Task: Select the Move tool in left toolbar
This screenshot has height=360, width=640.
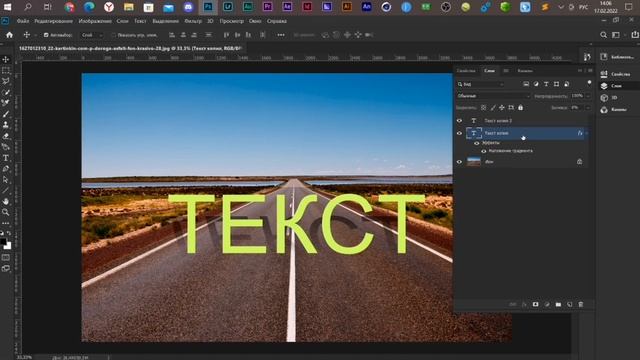Action: coord(6,60)
